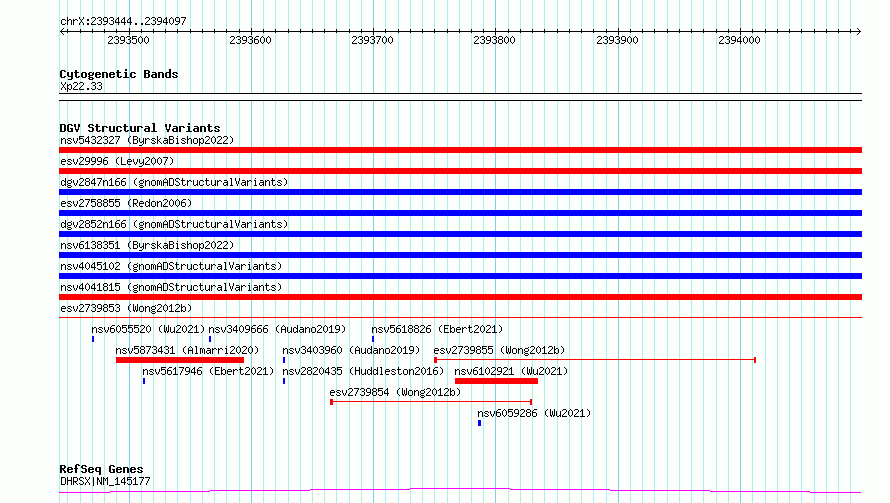Click the blue marker under nsv6059286
The width and height of the screenshot is (890, 503).
480,423
